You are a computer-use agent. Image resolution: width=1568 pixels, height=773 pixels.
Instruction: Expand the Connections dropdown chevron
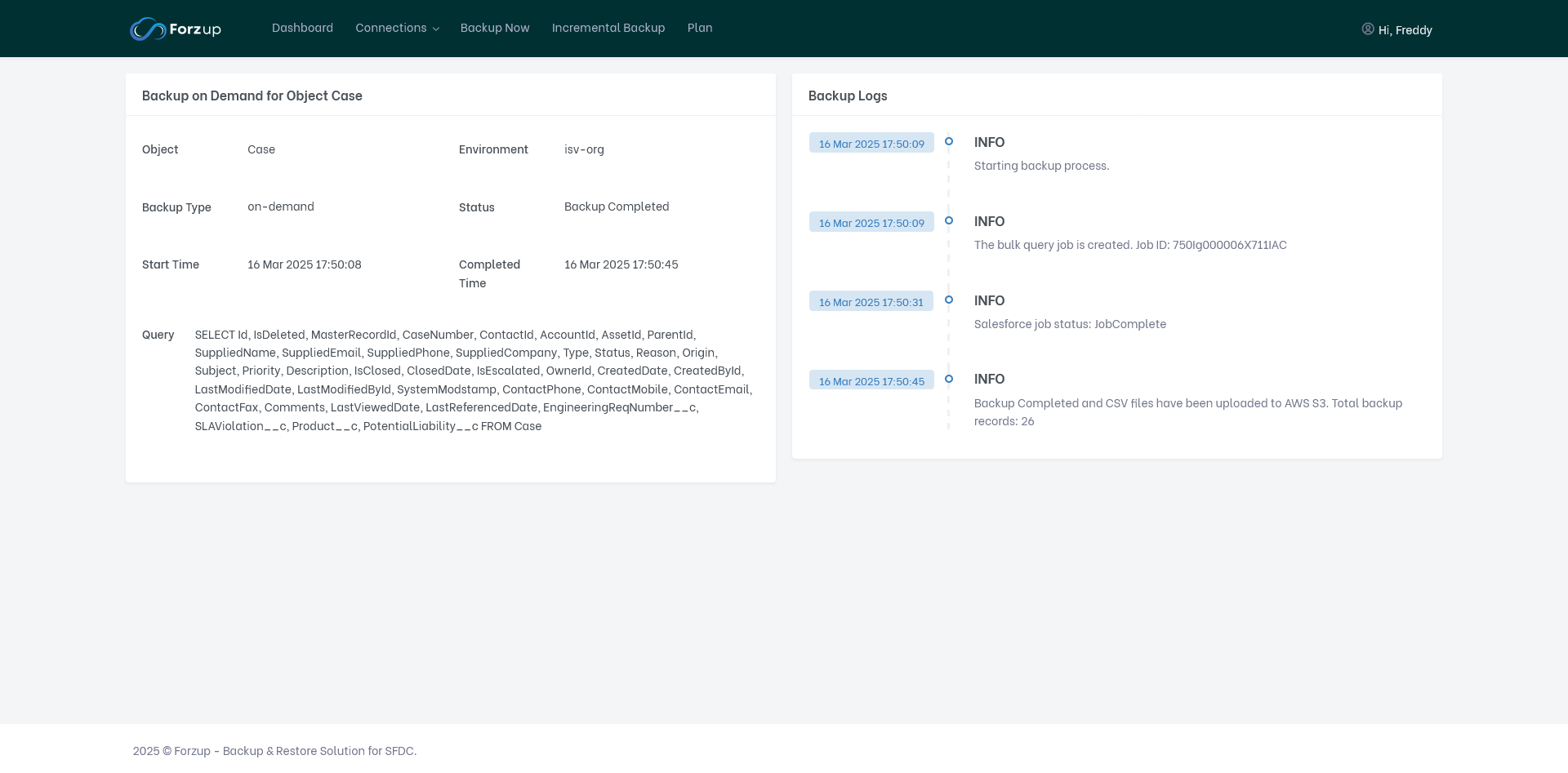[x=436, y=29]
